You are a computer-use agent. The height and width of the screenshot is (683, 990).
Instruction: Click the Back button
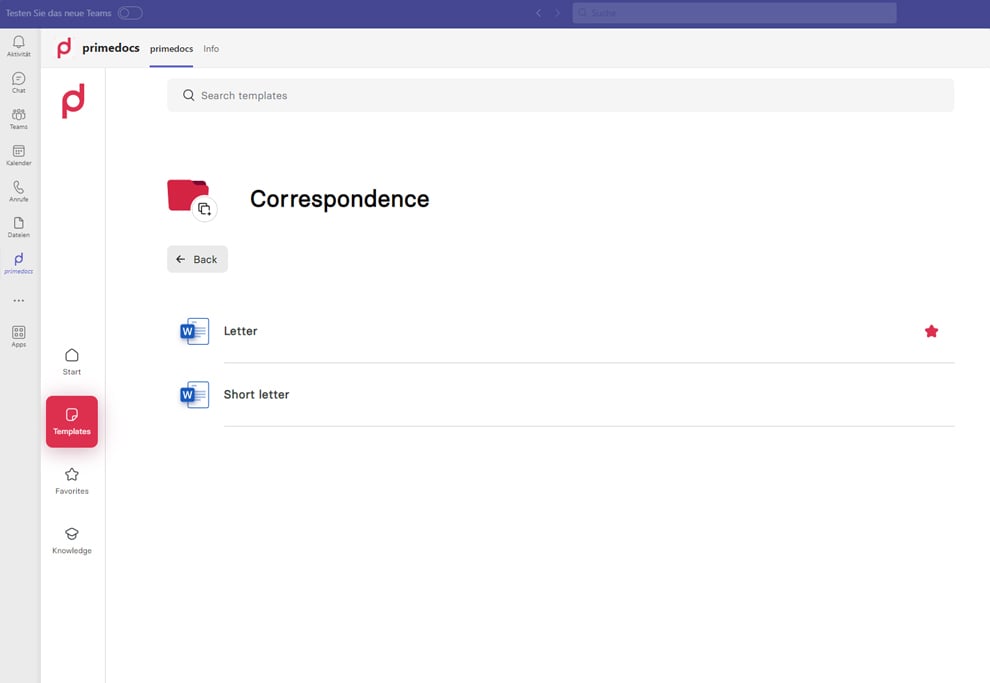[197, 258]
